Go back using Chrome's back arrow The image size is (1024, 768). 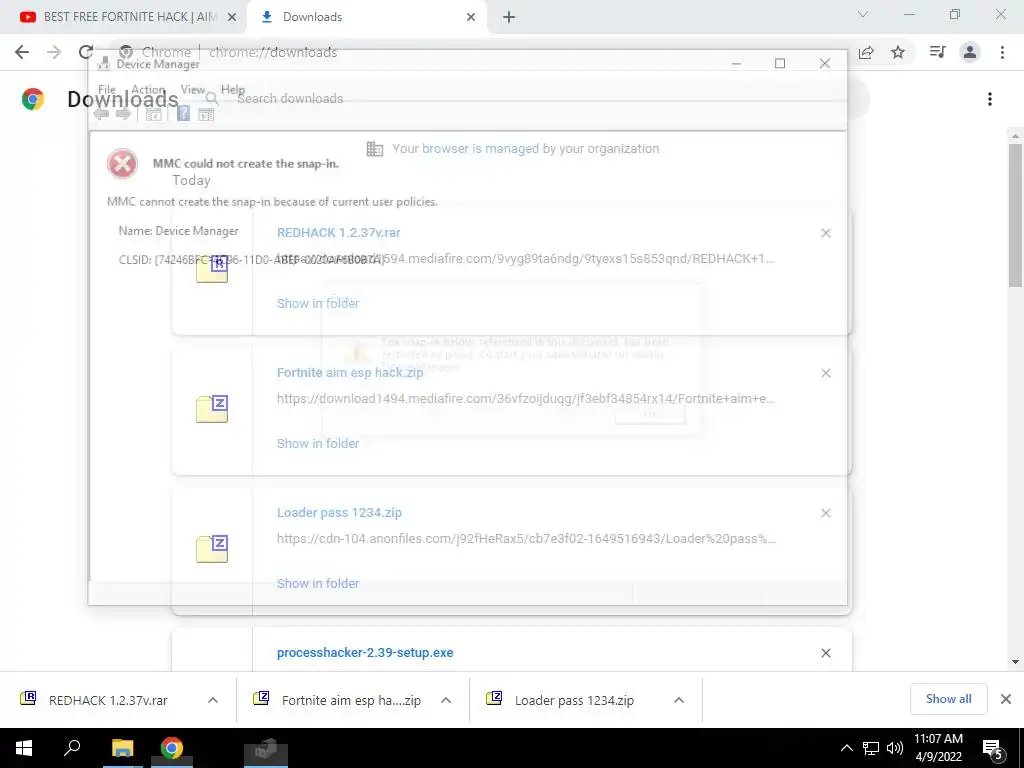22,52
